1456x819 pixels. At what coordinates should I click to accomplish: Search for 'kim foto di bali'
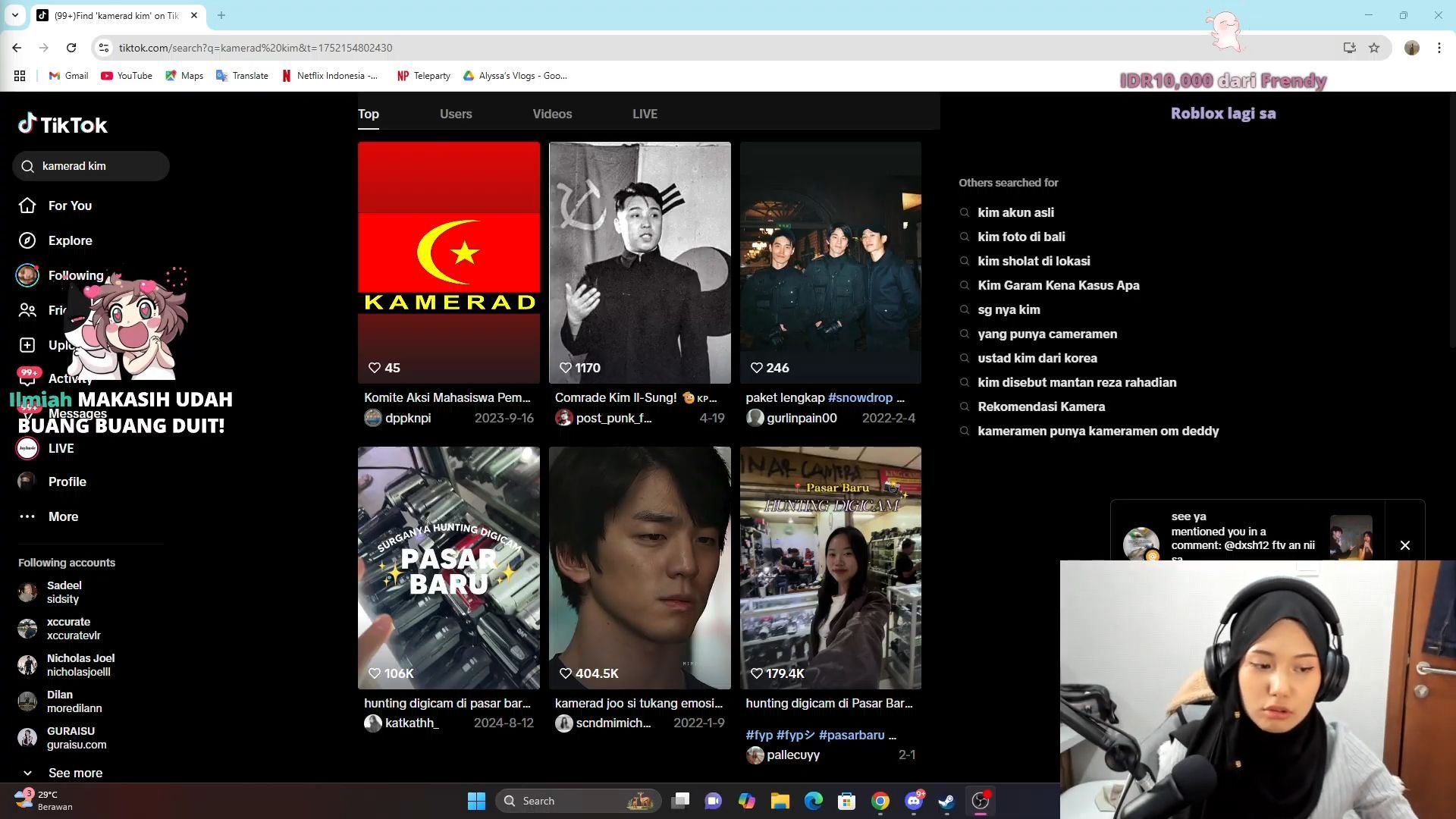coord(1021,237)
